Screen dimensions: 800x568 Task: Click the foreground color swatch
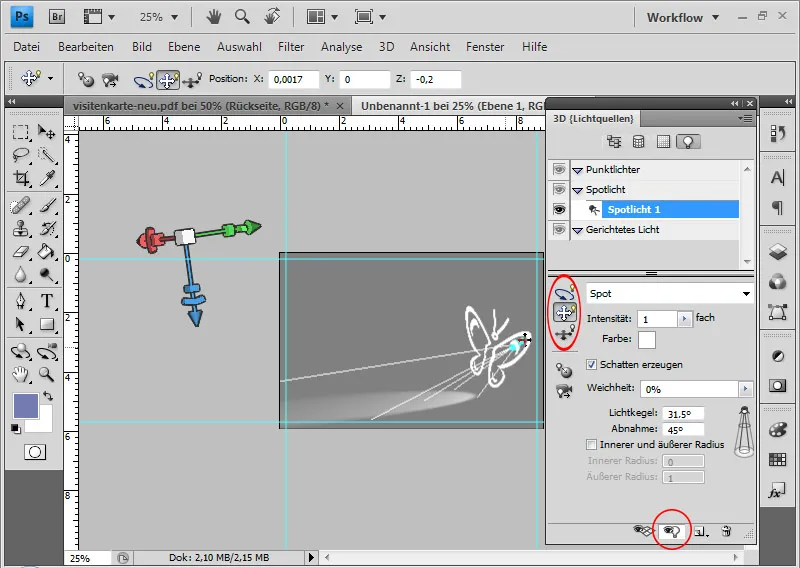26,406
